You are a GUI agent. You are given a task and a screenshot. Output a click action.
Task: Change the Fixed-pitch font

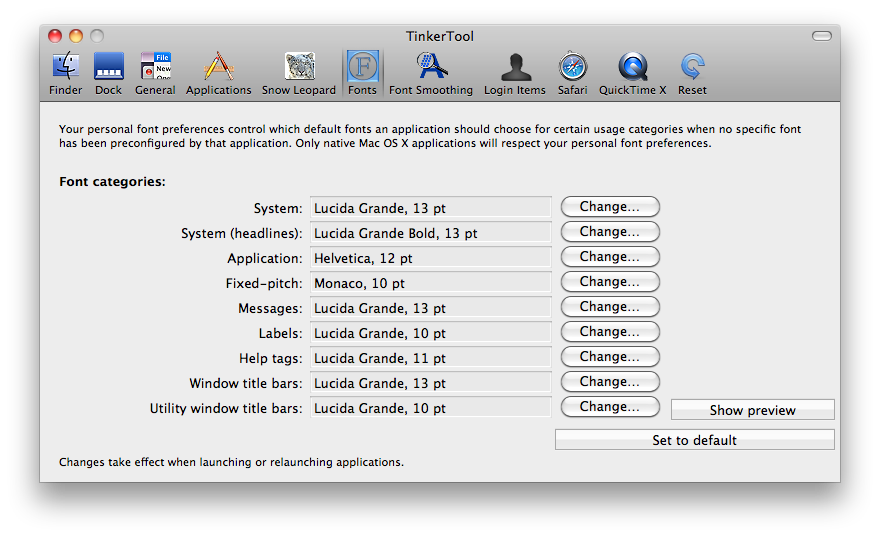[x=610, y=282]
